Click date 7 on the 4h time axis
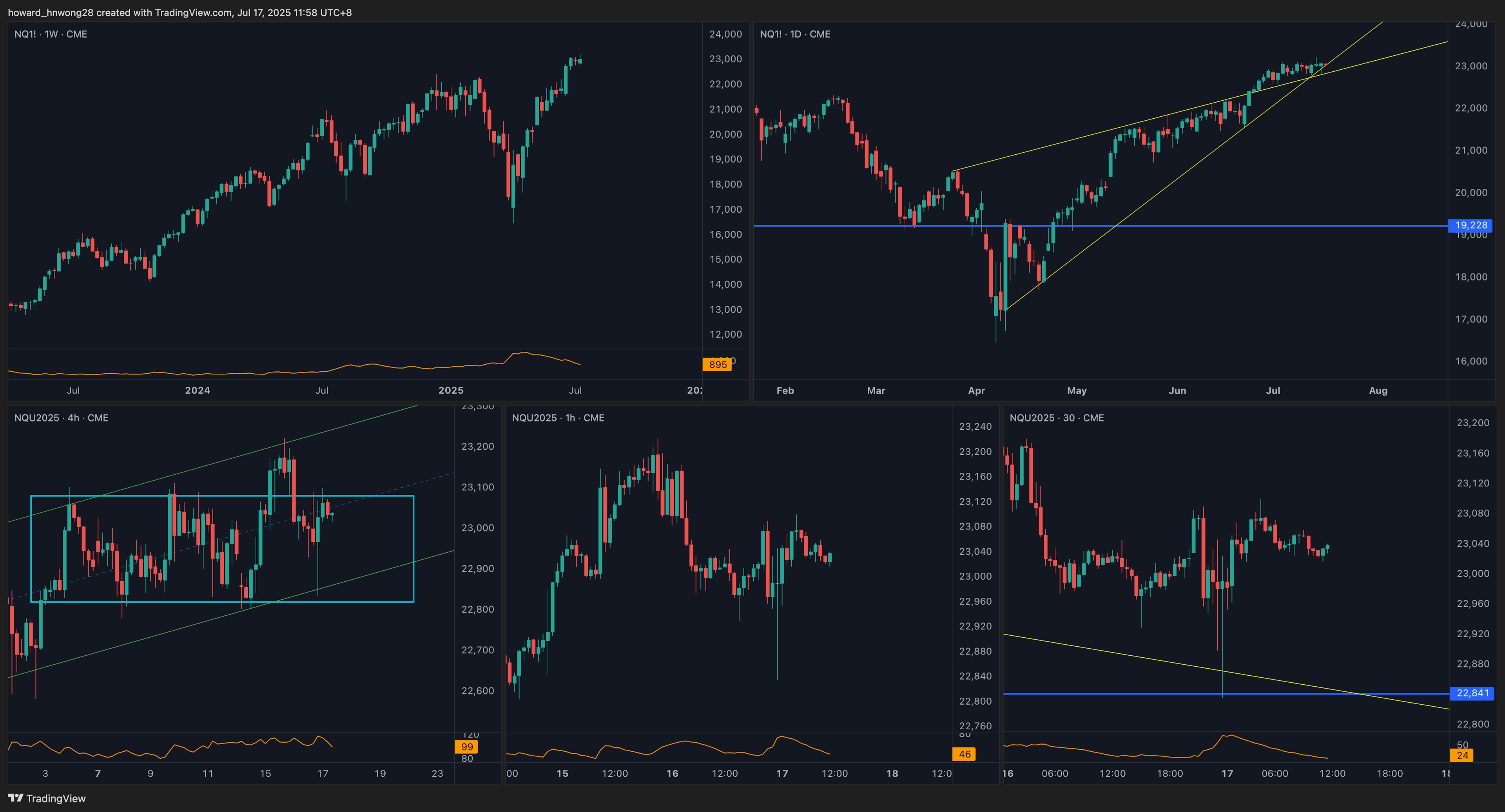 (98, 774)
